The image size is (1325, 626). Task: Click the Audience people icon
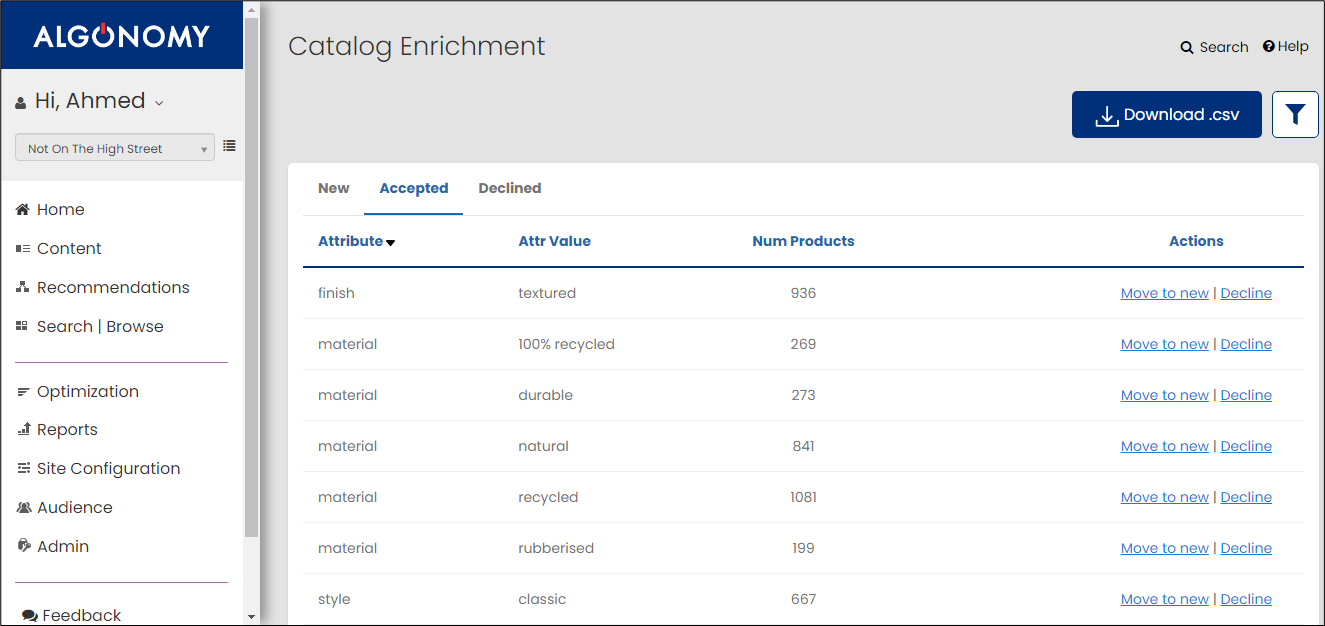tap(22, 508)
